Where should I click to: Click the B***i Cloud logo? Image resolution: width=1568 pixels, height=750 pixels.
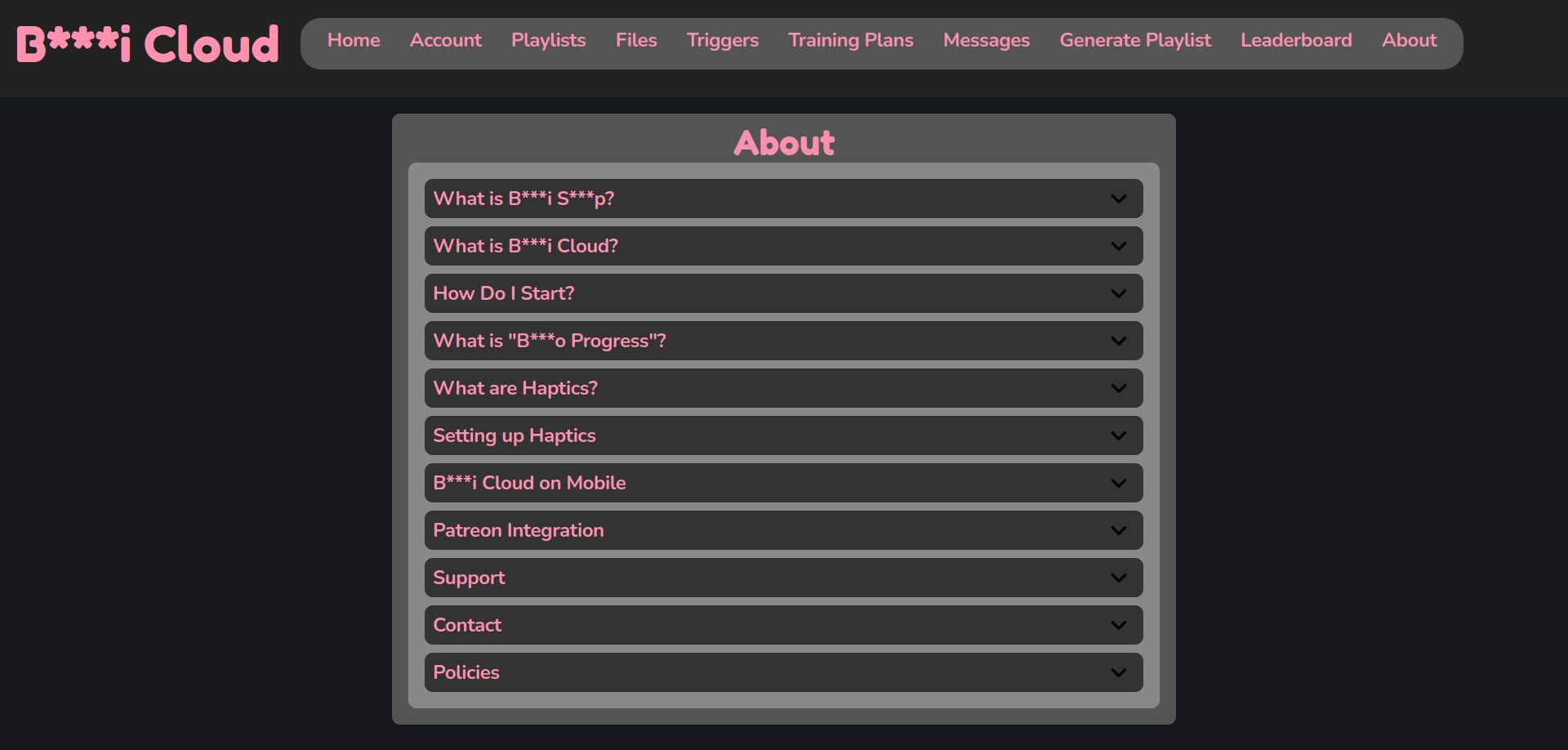pos(148,44)
